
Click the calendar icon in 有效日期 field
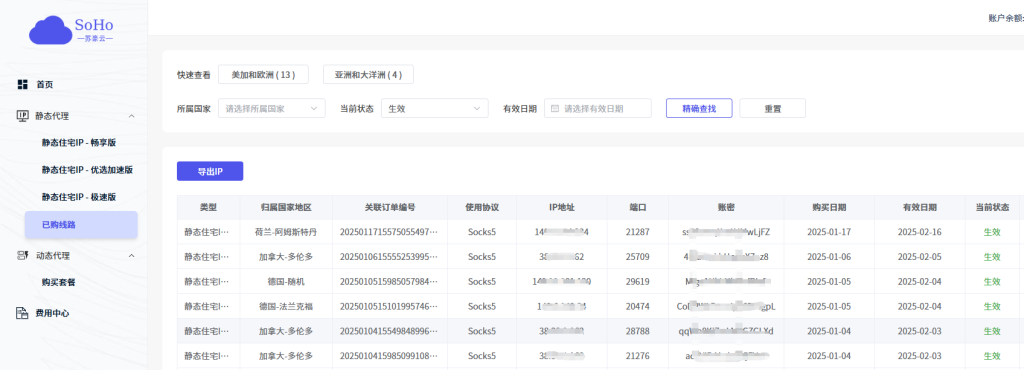click(x=555, y=108)
